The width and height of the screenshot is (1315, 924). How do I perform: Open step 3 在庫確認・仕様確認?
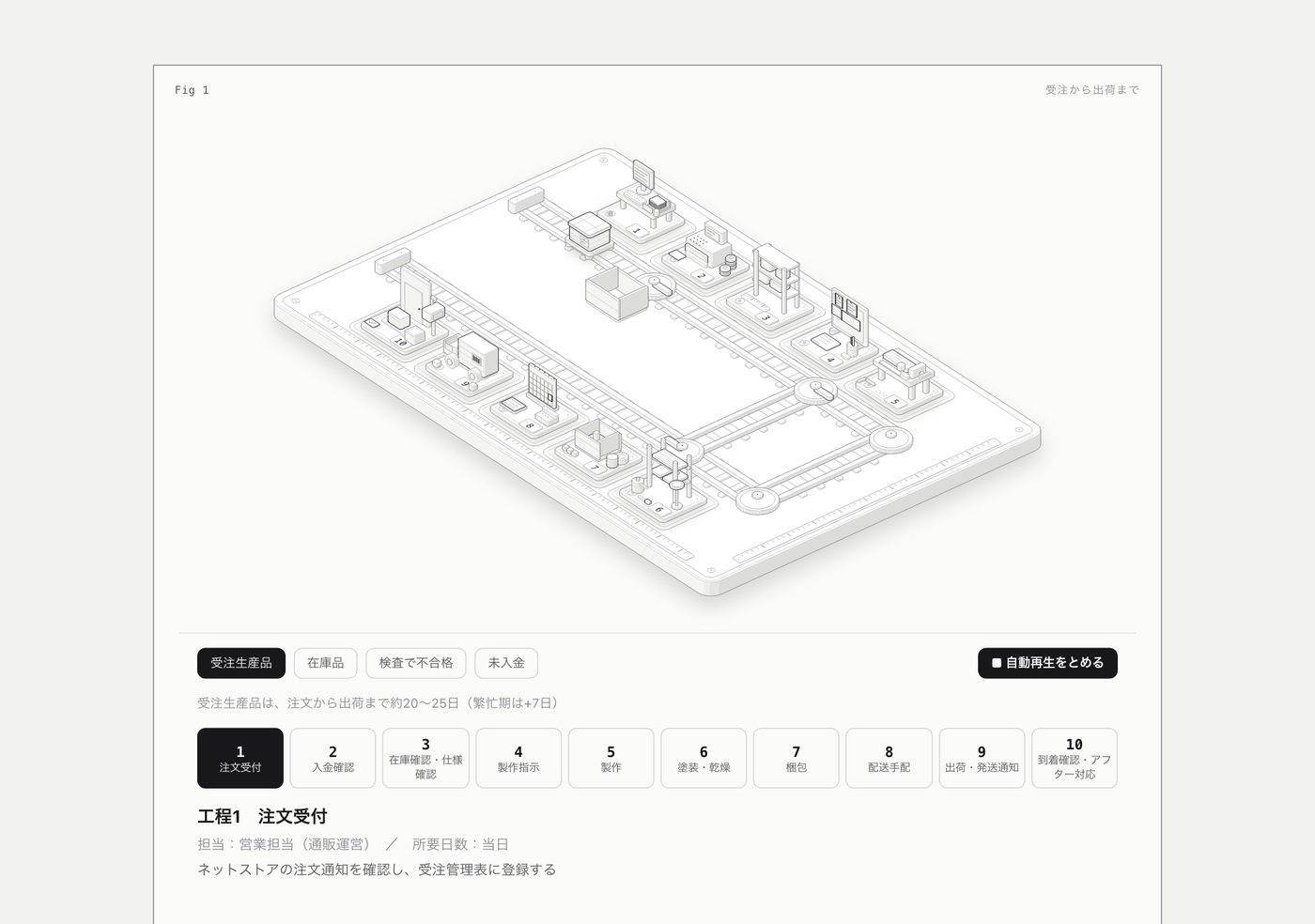(x=425, y=758)
